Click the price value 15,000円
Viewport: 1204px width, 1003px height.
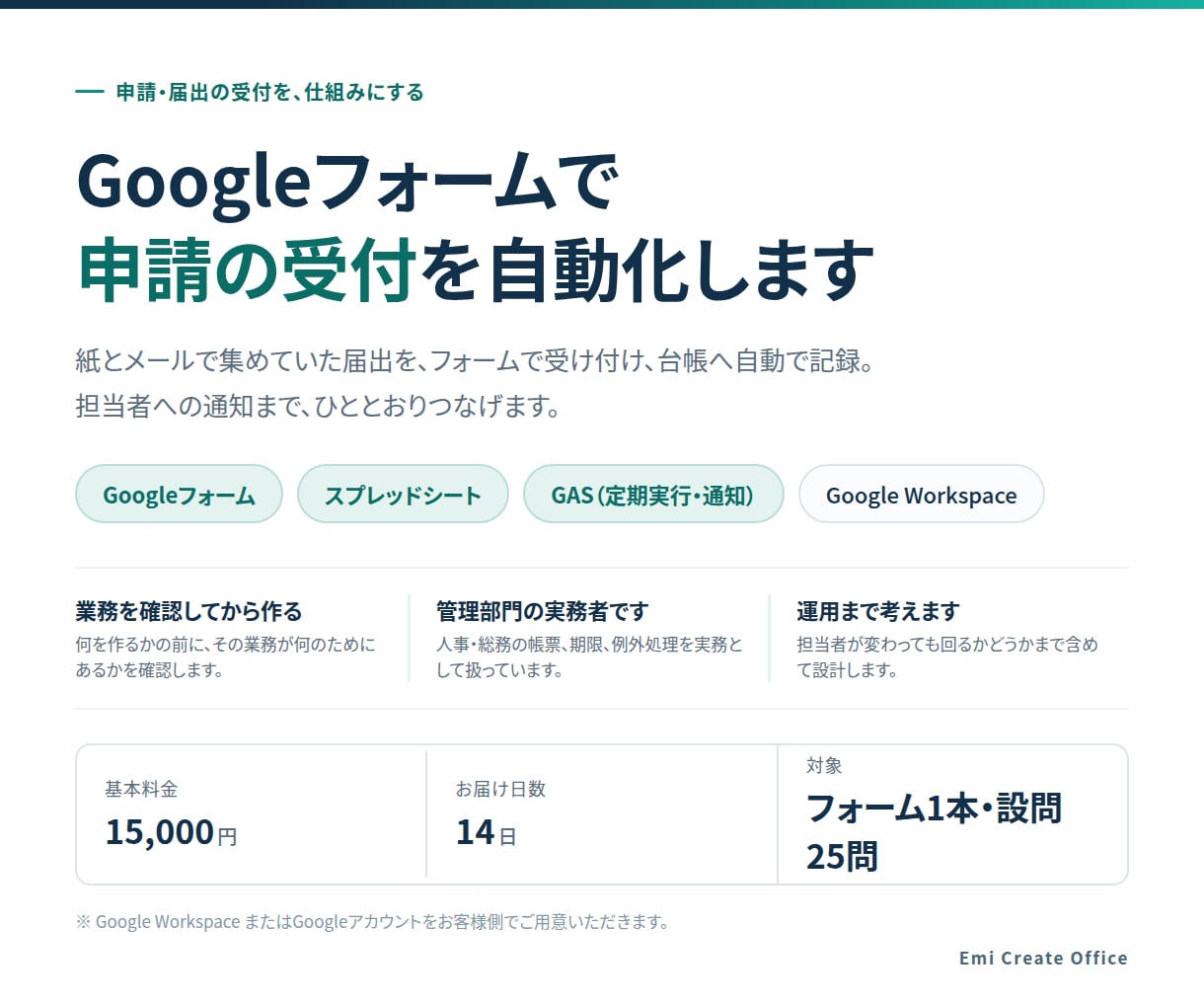(171, 832)
